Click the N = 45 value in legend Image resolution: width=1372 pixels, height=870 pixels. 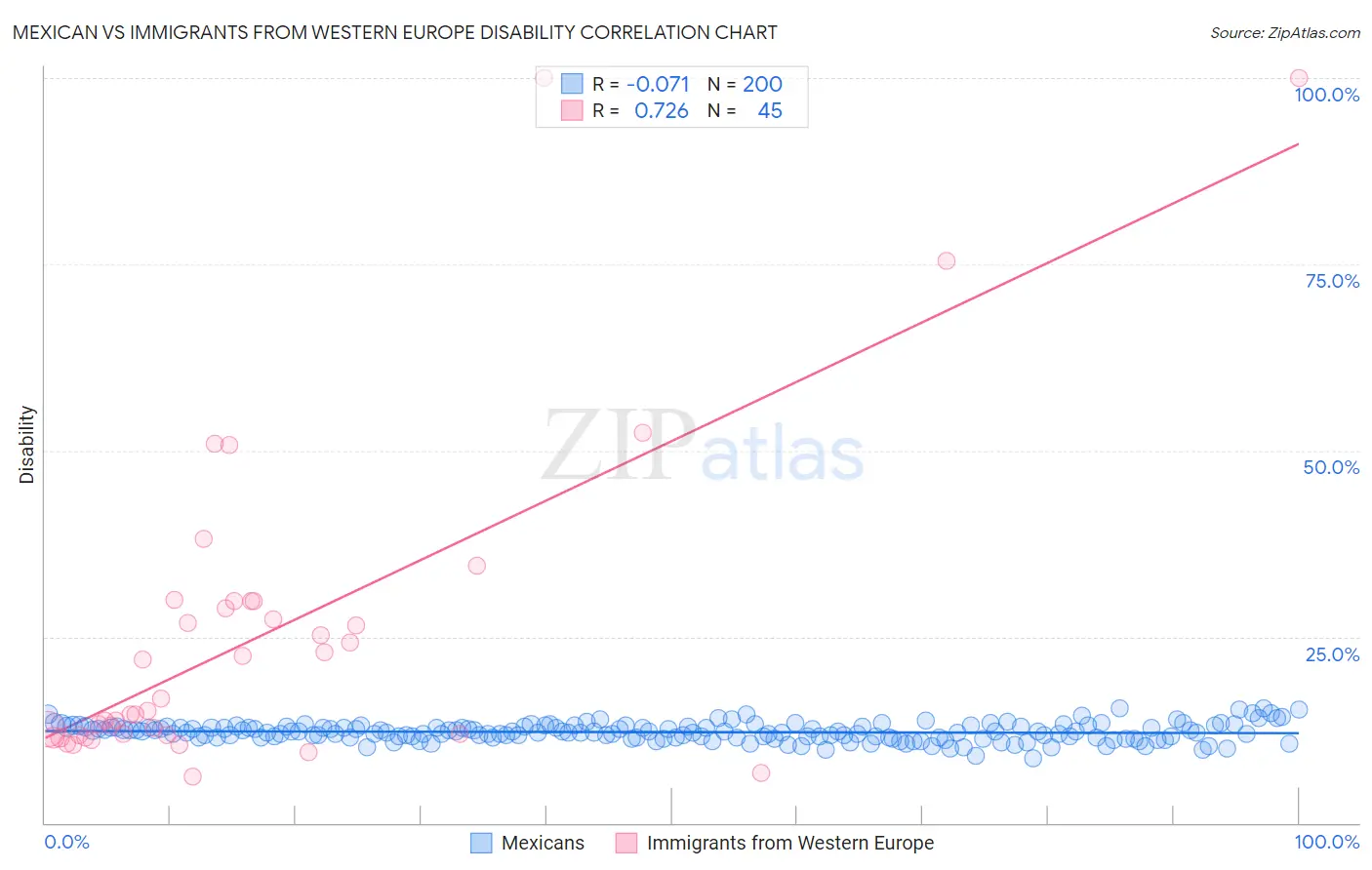tap(745, 110)
